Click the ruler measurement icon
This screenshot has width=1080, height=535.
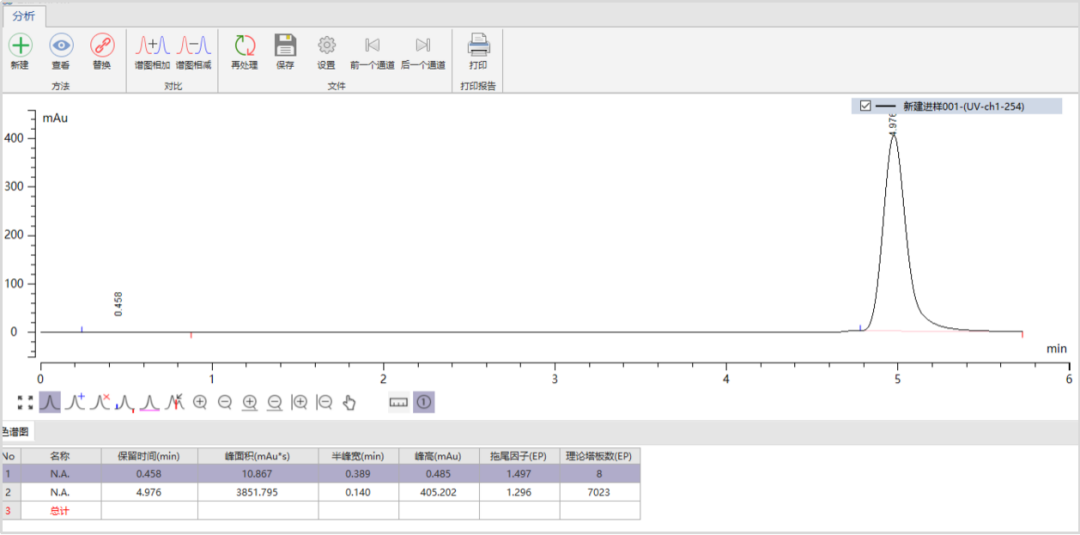[x=399, y=402]
